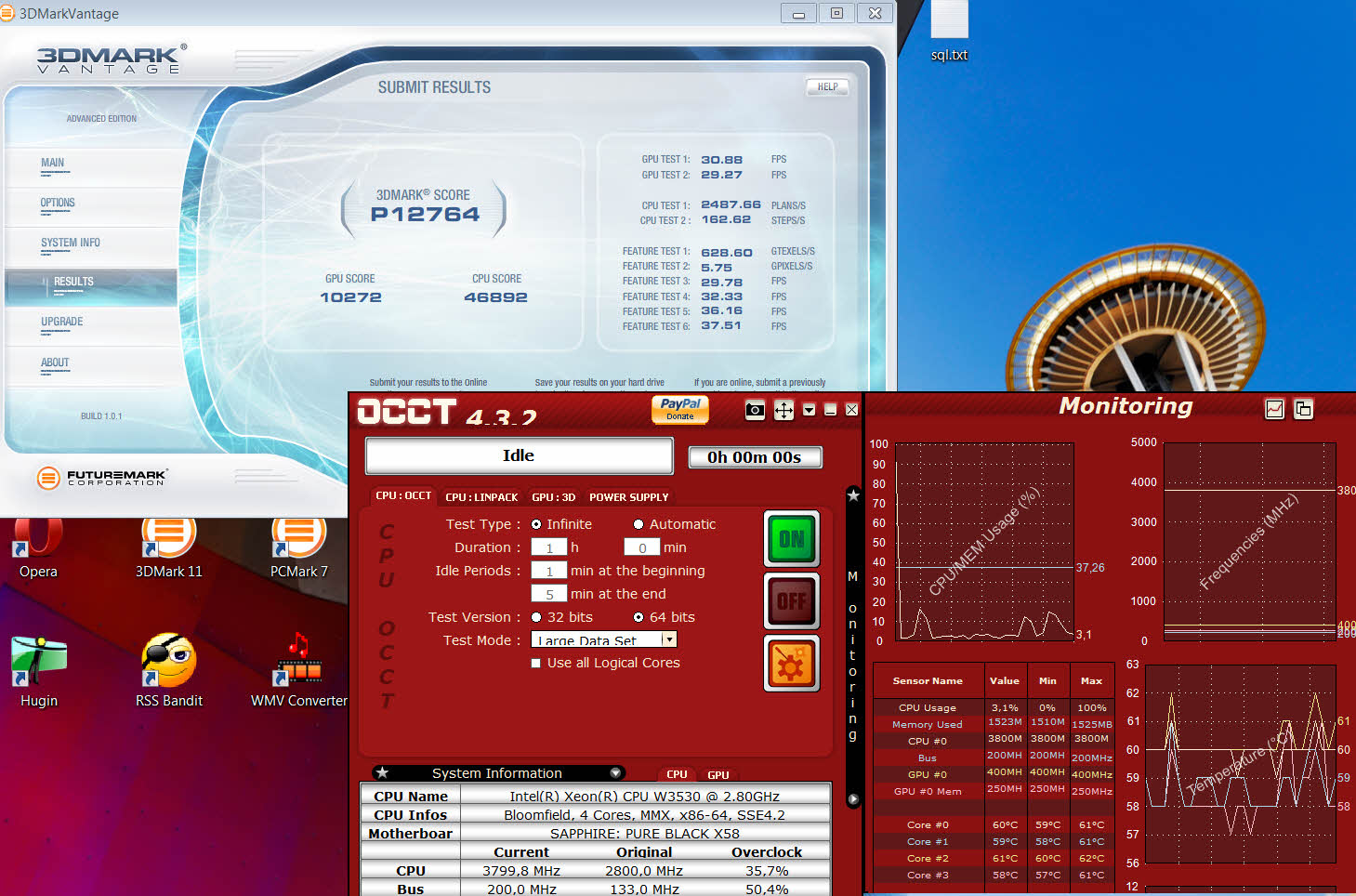Click the Duration minutes input field
This screenshot has width=1356, height=896.
pyautogui.click(x=642, y=547)
